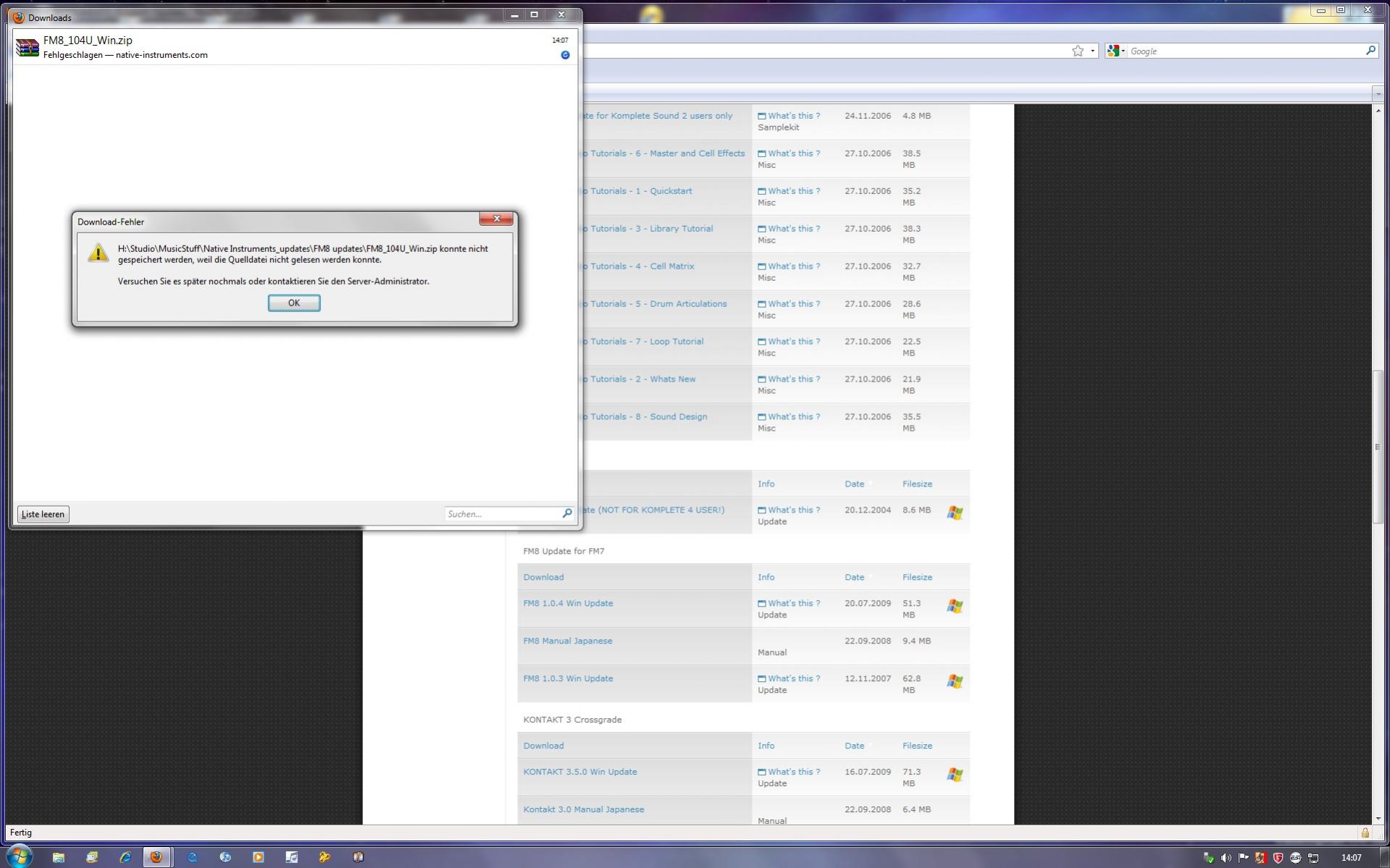
Task: Open the Action Center flag tray icon
Action: pyautogui.click(x=1244, y=858)
